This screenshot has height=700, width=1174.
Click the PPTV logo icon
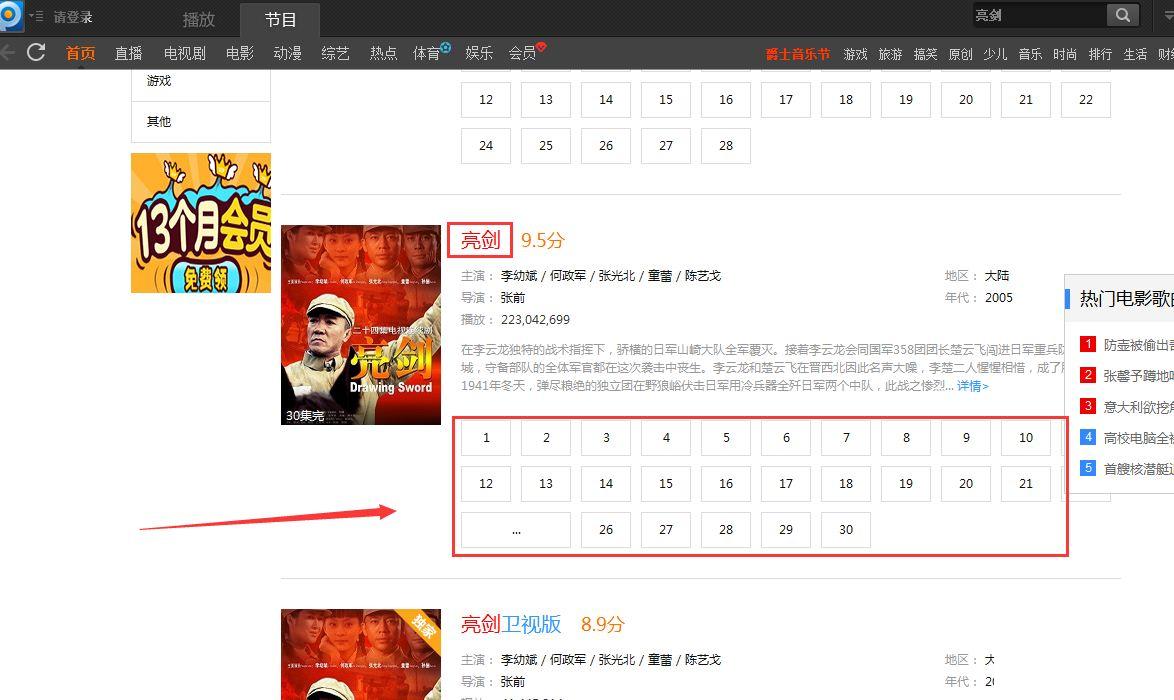[x=9, y=14]
